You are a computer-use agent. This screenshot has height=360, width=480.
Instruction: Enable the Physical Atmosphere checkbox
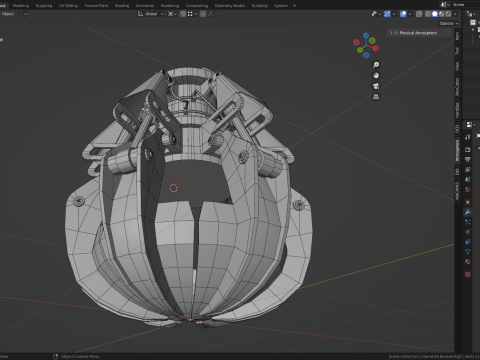[x=396, y=33]
